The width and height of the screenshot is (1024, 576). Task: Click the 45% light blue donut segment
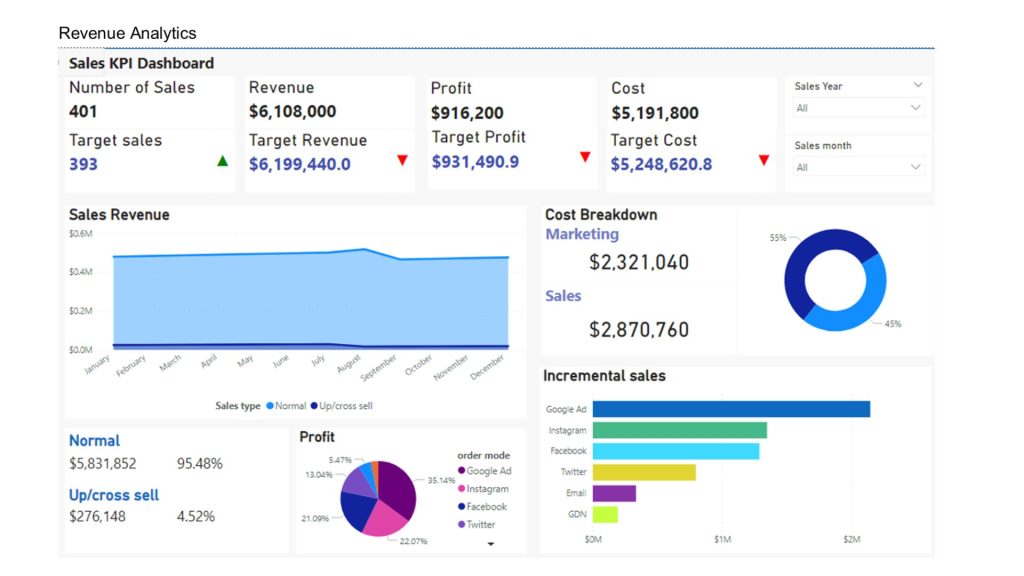click(x=857, y=300)
